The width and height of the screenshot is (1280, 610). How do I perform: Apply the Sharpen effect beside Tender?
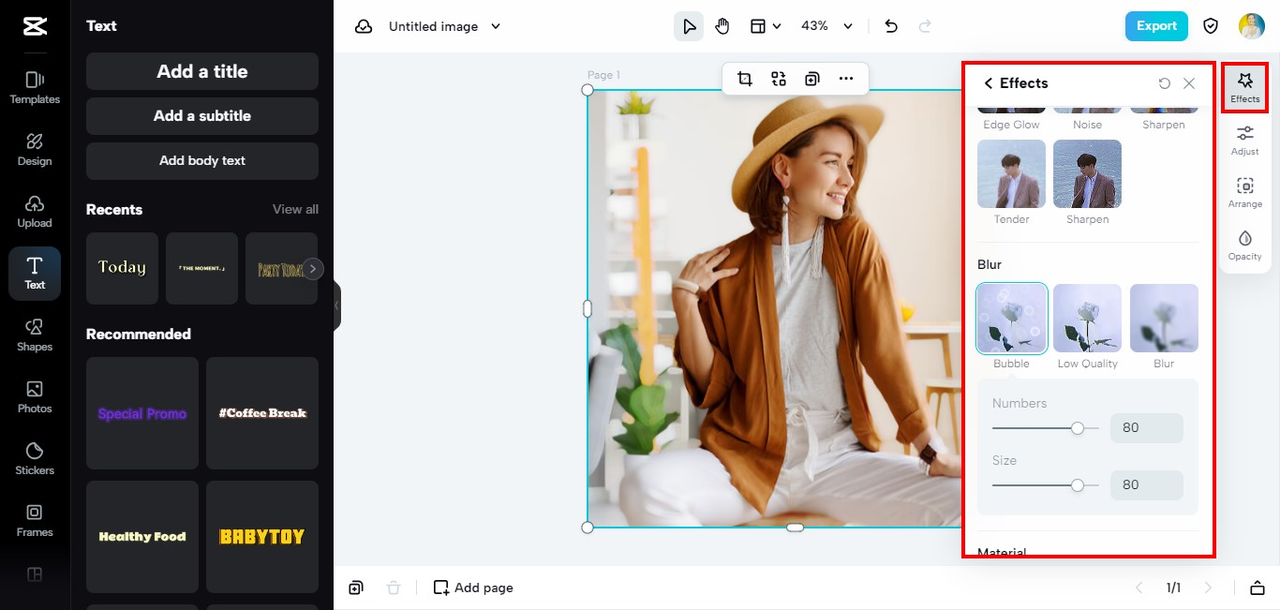1087,174
